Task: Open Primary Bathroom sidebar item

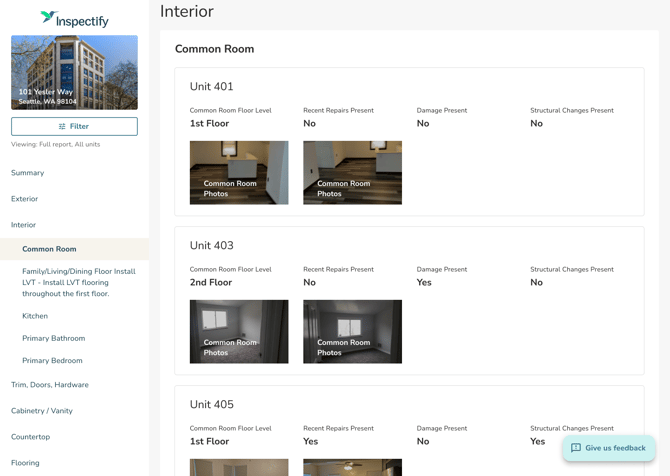Action: tap(54, 338)
